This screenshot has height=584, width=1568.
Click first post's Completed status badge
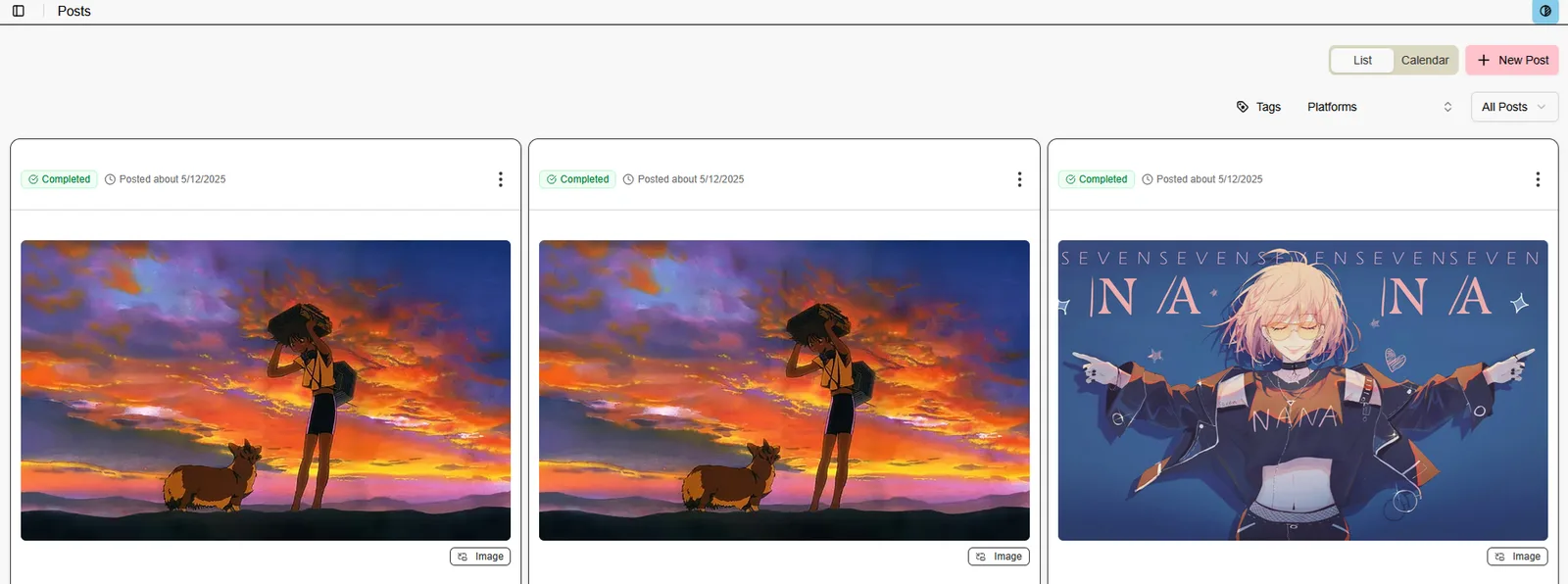(x=59, y=179)
